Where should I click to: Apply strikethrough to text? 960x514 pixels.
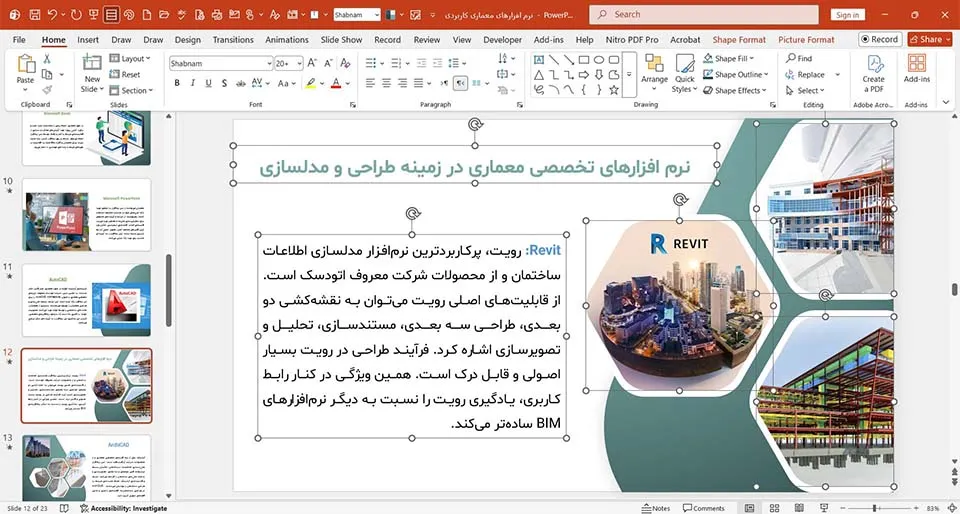[241, 83]
